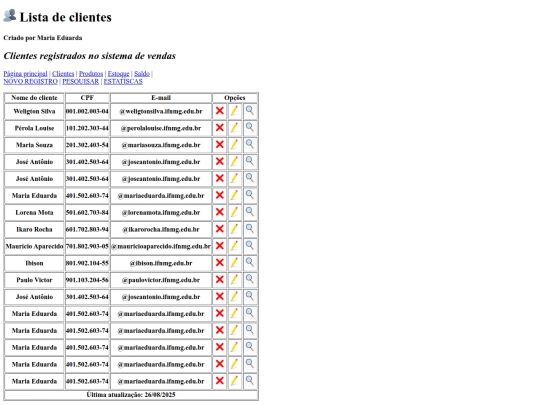Select the 'E-mail' column header

[161, 98]
